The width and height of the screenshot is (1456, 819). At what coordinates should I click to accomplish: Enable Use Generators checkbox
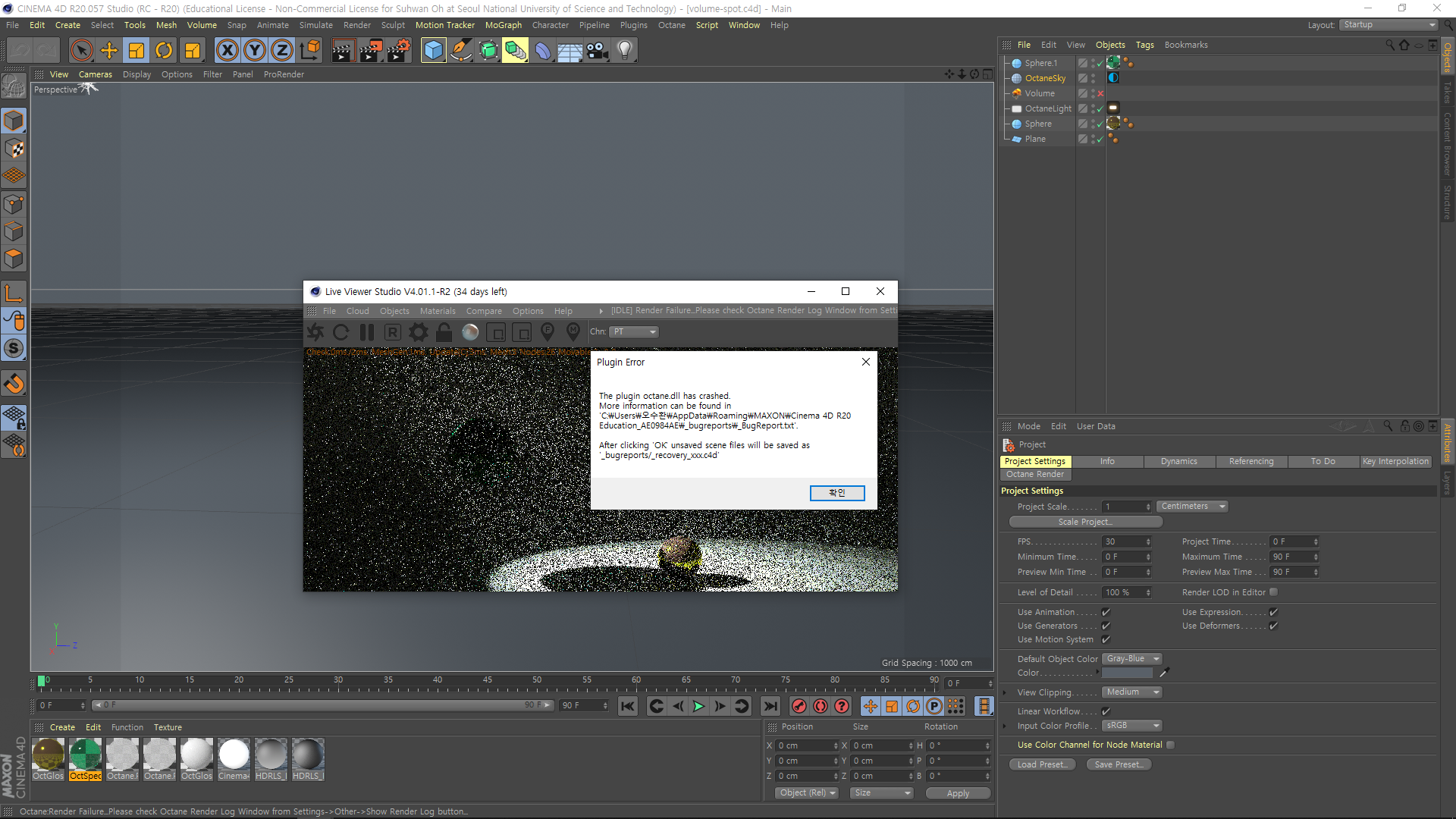point(1106,626)
